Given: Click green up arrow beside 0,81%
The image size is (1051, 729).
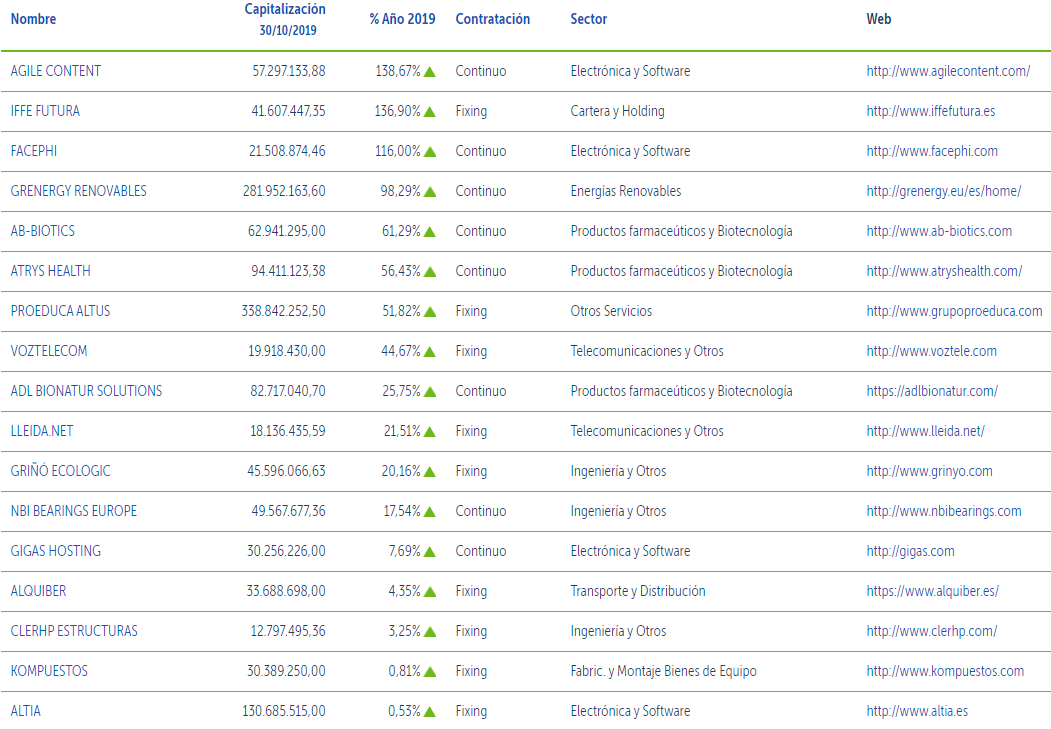Looking at the screenshot, I should click(x=430, y=671).
